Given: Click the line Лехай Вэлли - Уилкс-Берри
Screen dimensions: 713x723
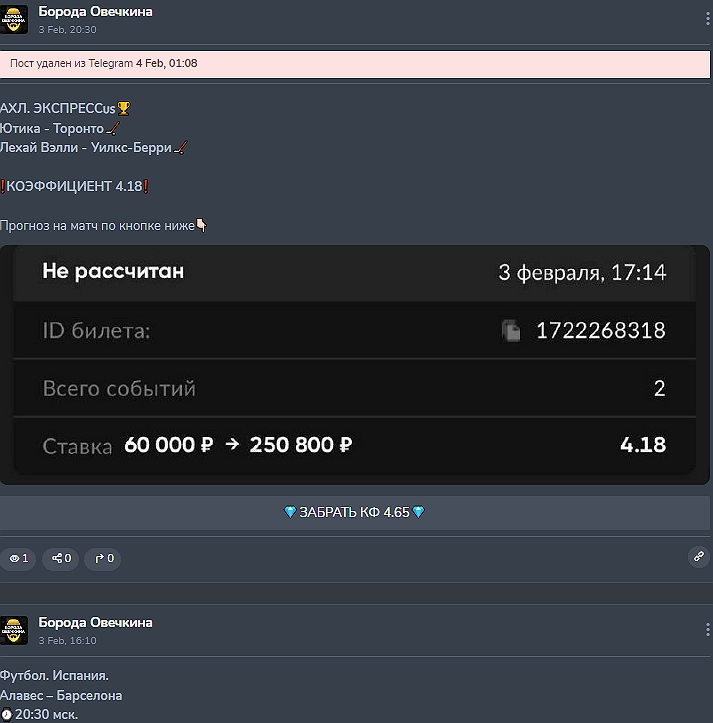Looking at the screenshot, I should tap(86, 148).
